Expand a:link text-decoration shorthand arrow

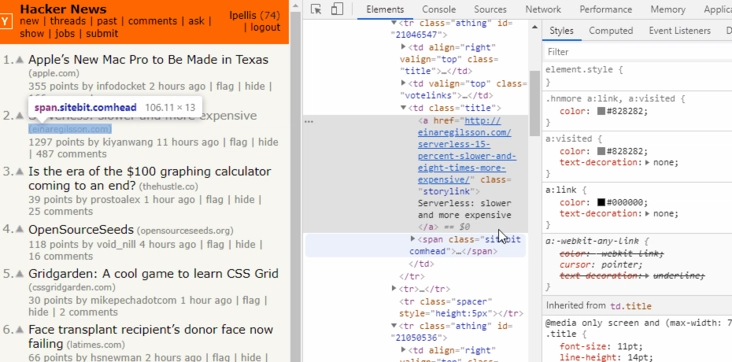pos(648,214)
